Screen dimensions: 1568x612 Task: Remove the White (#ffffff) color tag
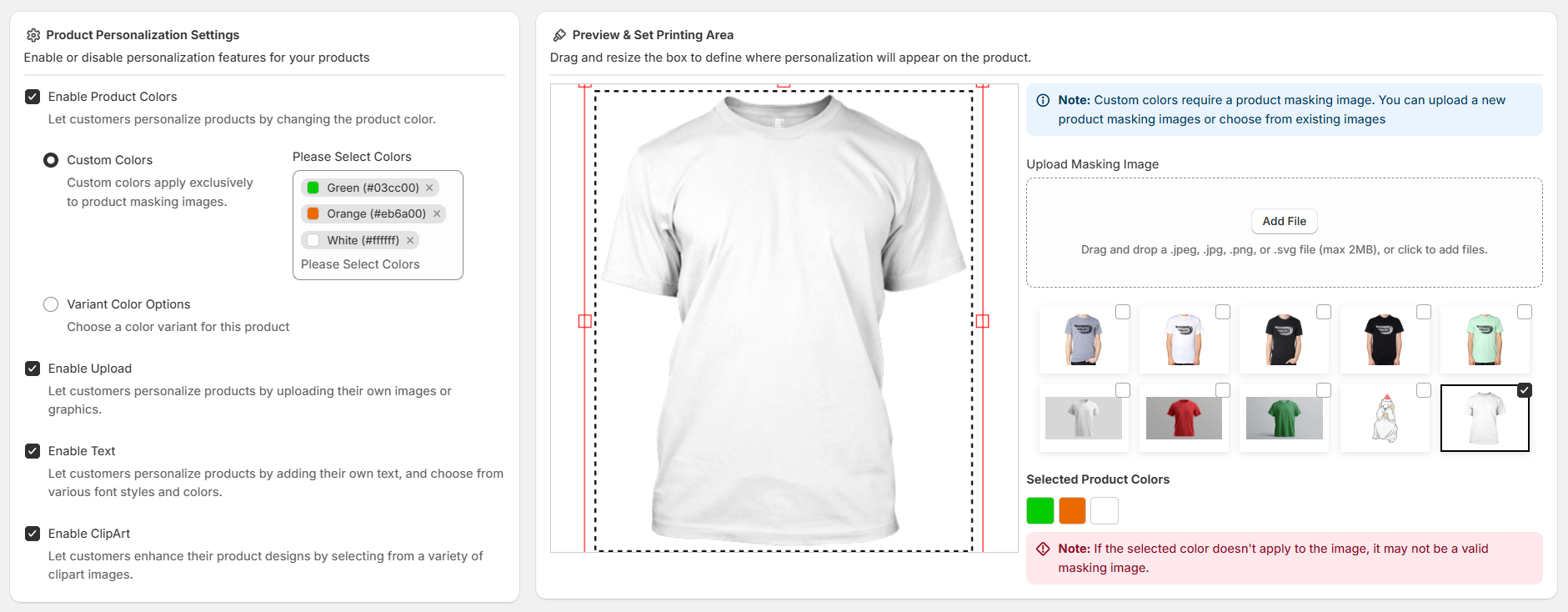click(409, 240)
